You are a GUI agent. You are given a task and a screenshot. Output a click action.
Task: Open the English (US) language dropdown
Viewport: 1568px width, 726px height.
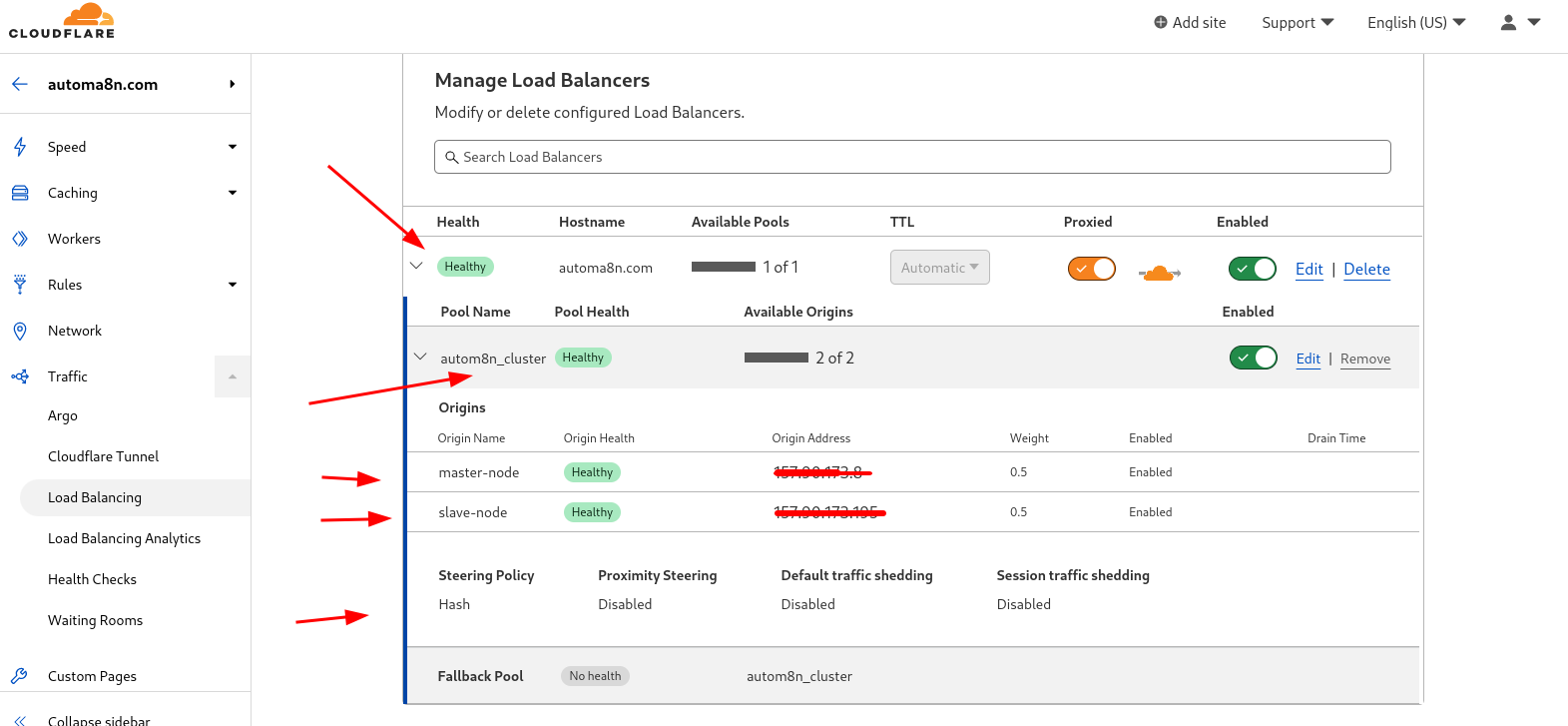coord(1416,22)
